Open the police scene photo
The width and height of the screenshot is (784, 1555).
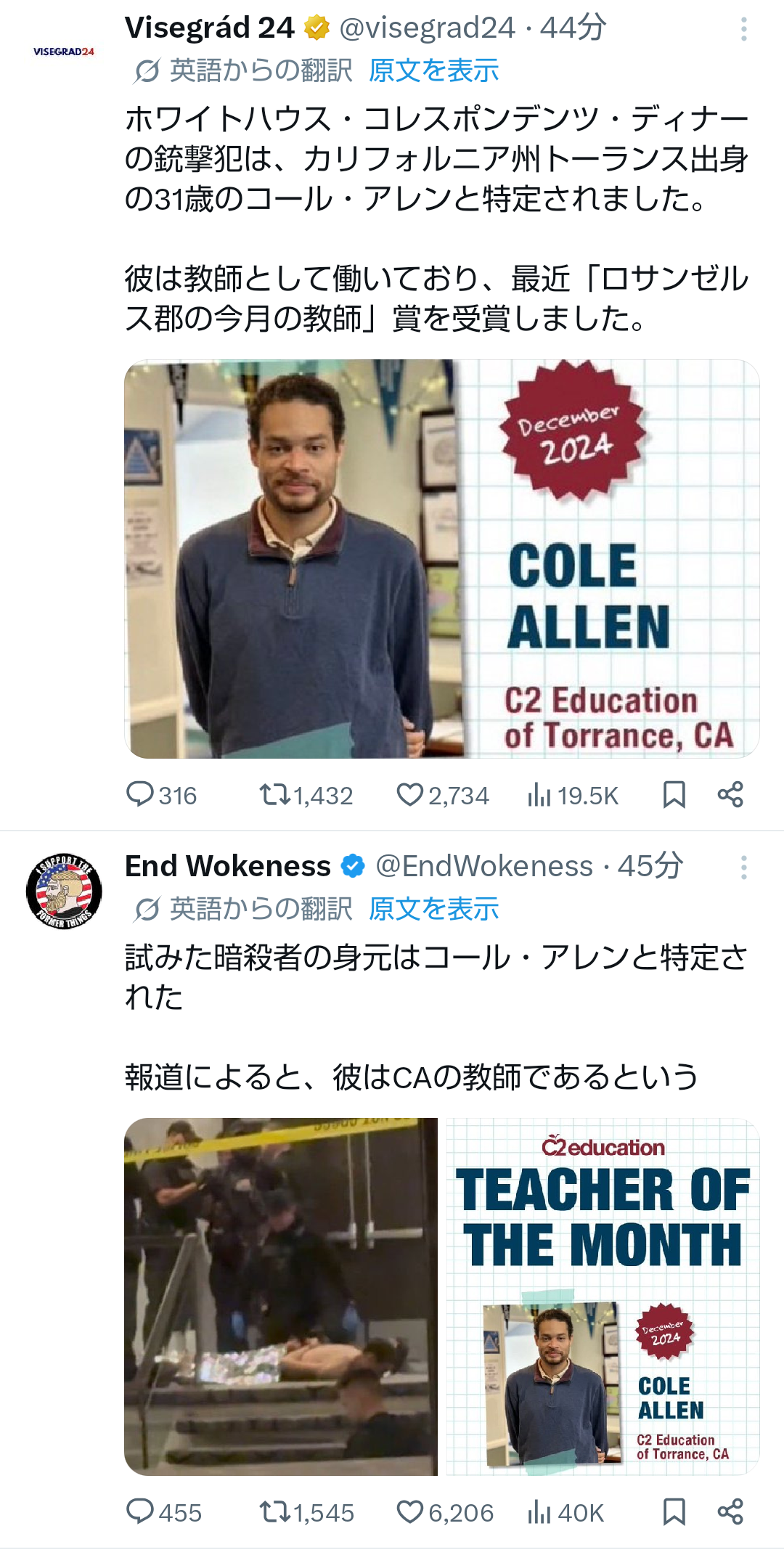click(281, 1297)
